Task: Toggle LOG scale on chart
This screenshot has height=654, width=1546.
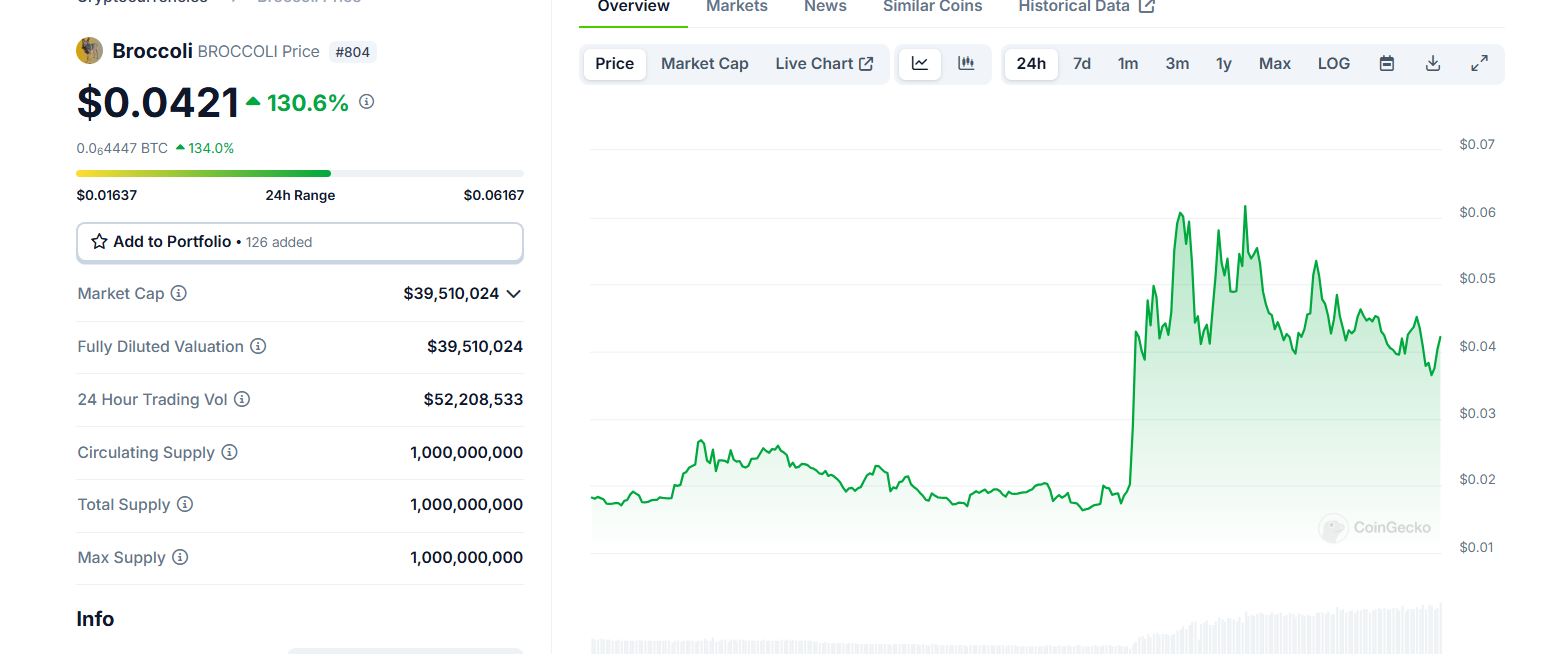Action: point(1334,63)
